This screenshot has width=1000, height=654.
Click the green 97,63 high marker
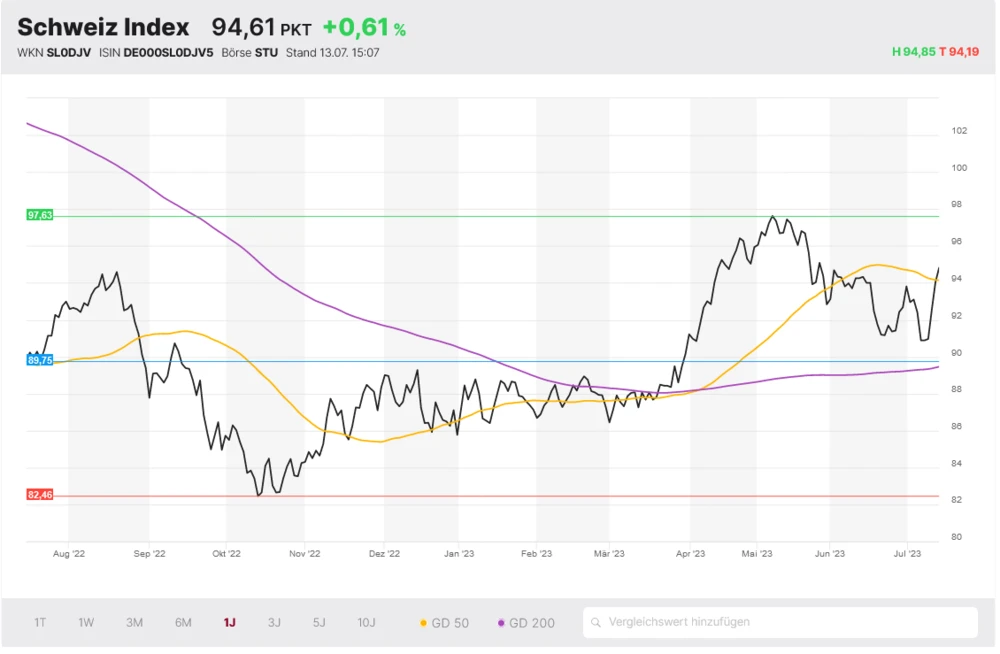[40, 215]
